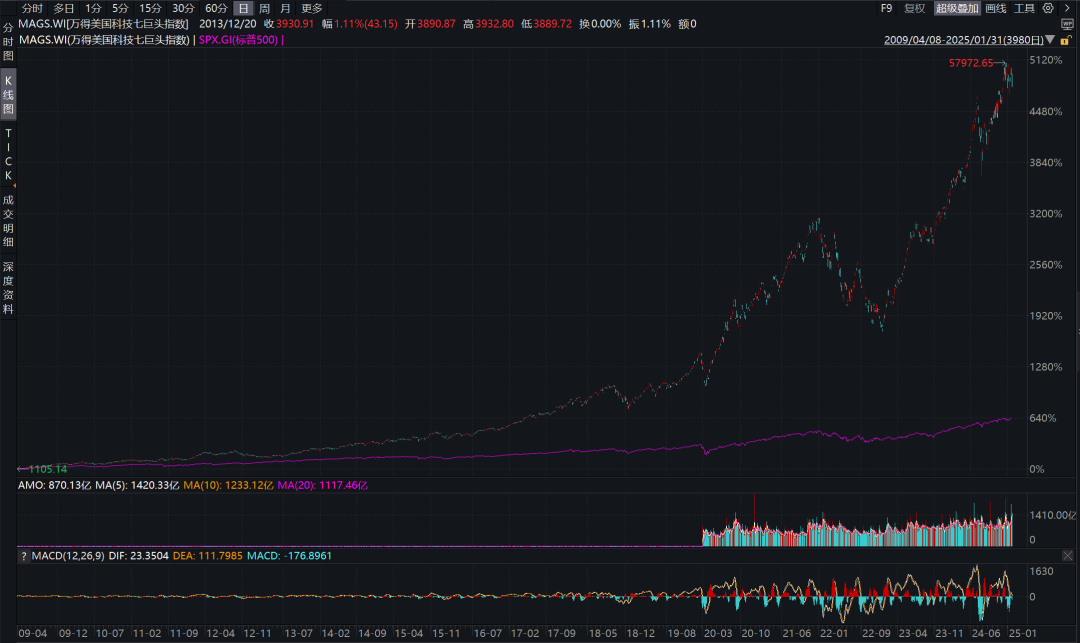Click the 5120% axis label
The image size is (1080, 643).
[x=1046, y=61]
